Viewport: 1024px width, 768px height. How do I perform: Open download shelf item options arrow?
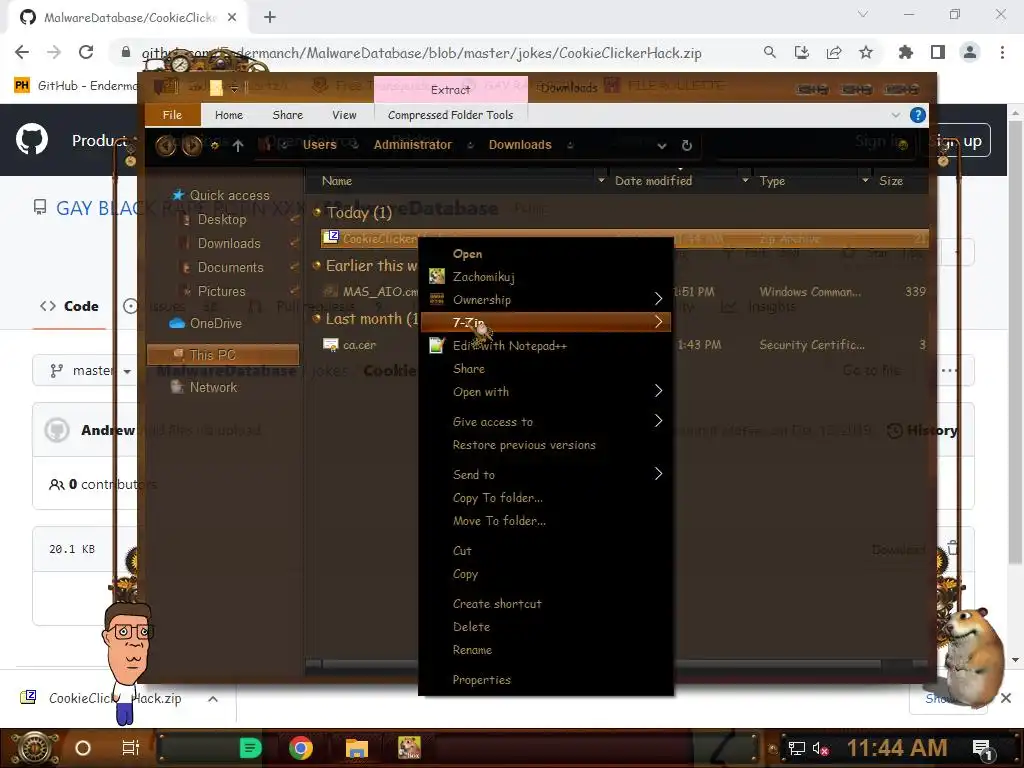point(213,699)
